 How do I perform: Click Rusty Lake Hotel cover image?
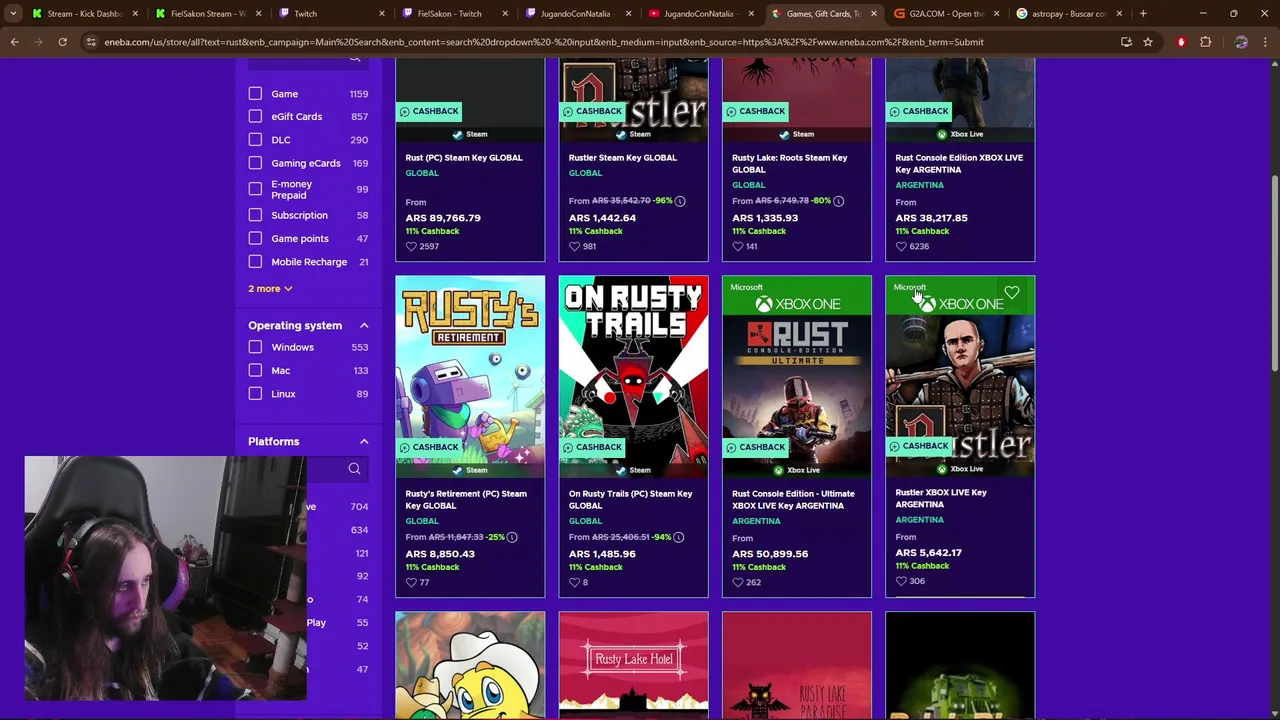click(633, 665)
